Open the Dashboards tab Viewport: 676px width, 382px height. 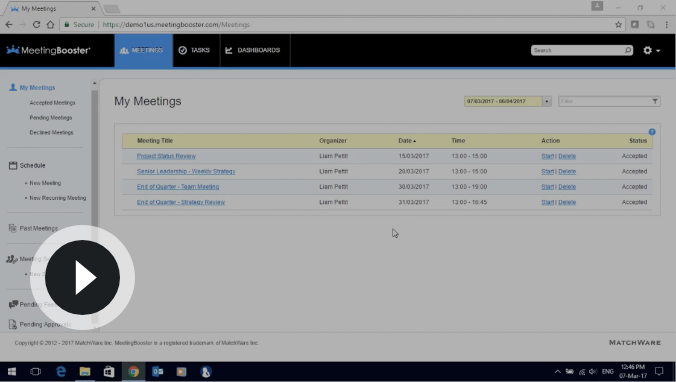point(253,50)
